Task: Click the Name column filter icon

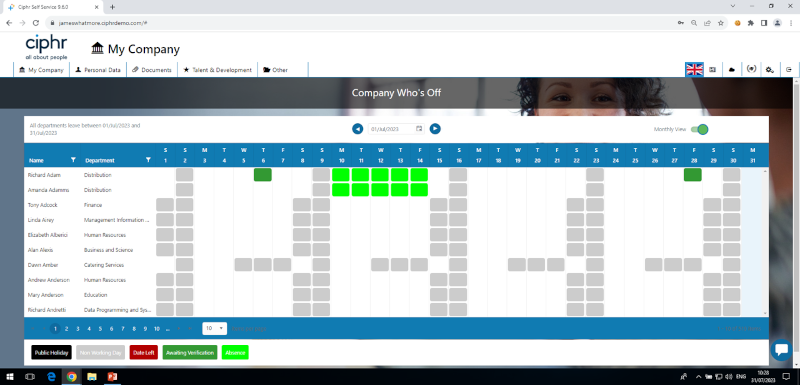Action: (x=73, y=160)
